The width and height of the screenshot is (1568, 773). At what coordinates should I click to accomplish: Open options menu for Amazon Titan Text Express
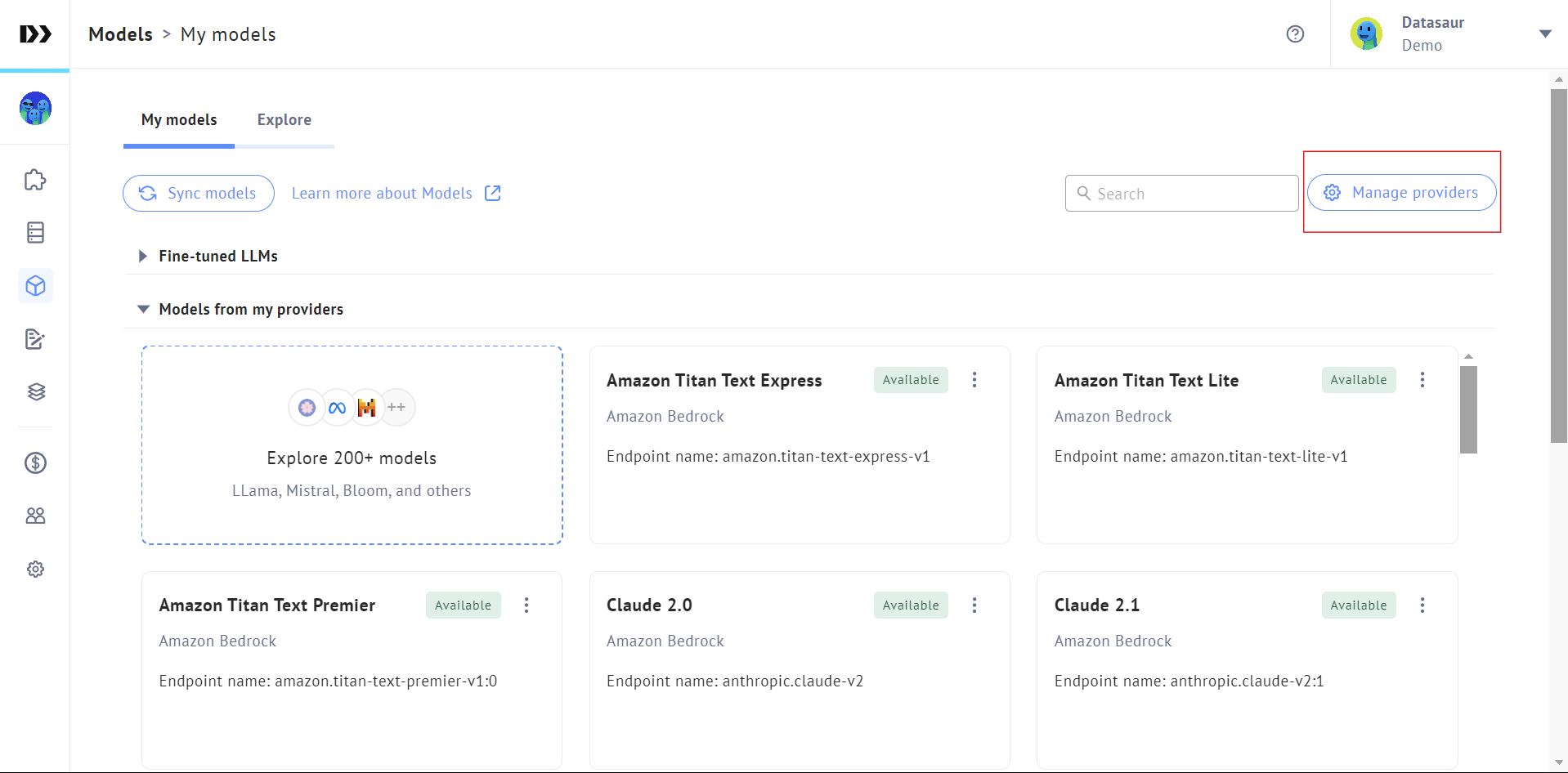click(974, 380)
